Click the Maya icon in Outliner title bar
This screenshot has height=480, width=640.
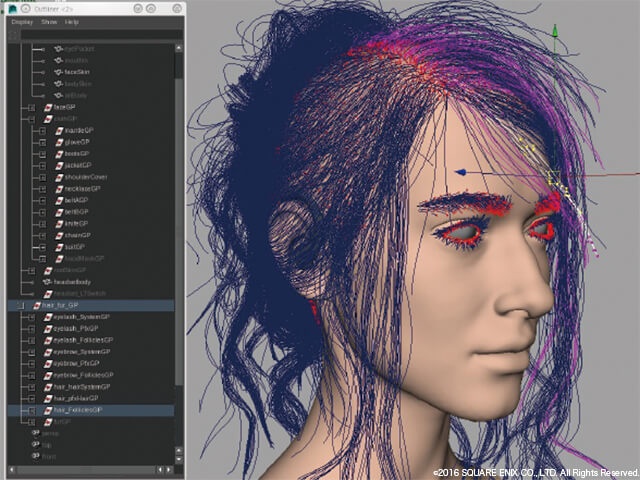(x=13, y=9)
